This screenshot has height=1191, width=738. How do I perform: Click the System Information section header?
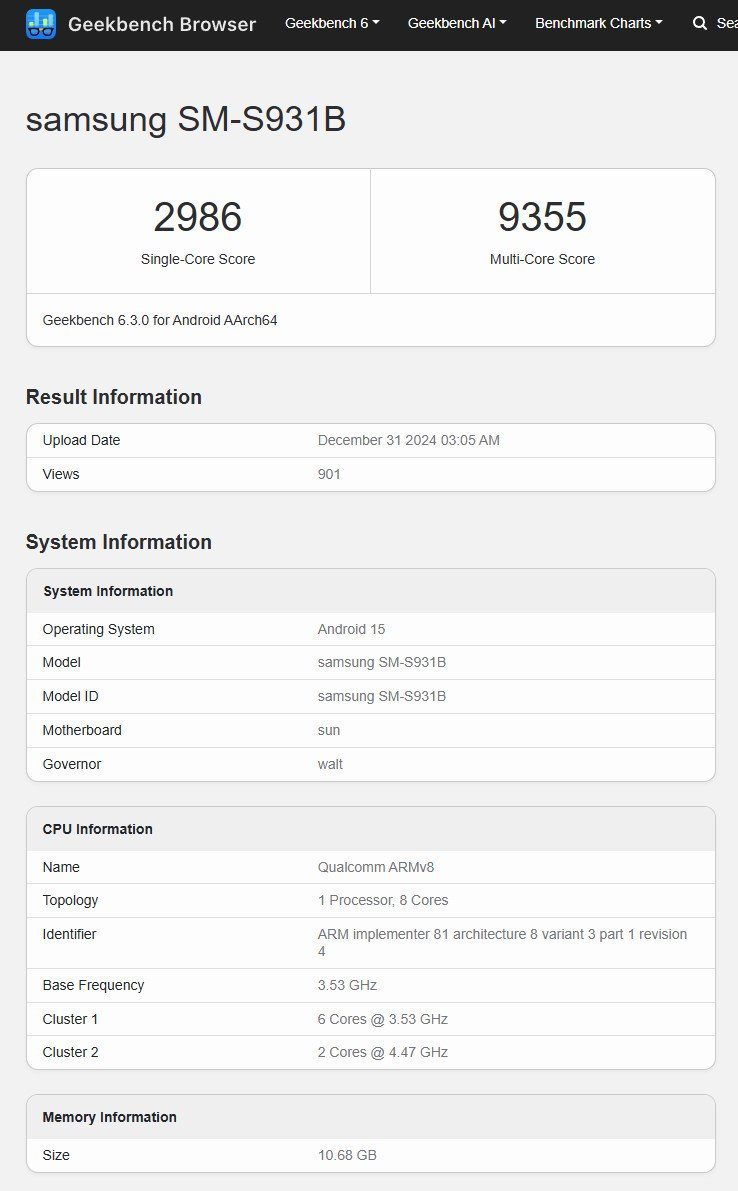[117, 542]
